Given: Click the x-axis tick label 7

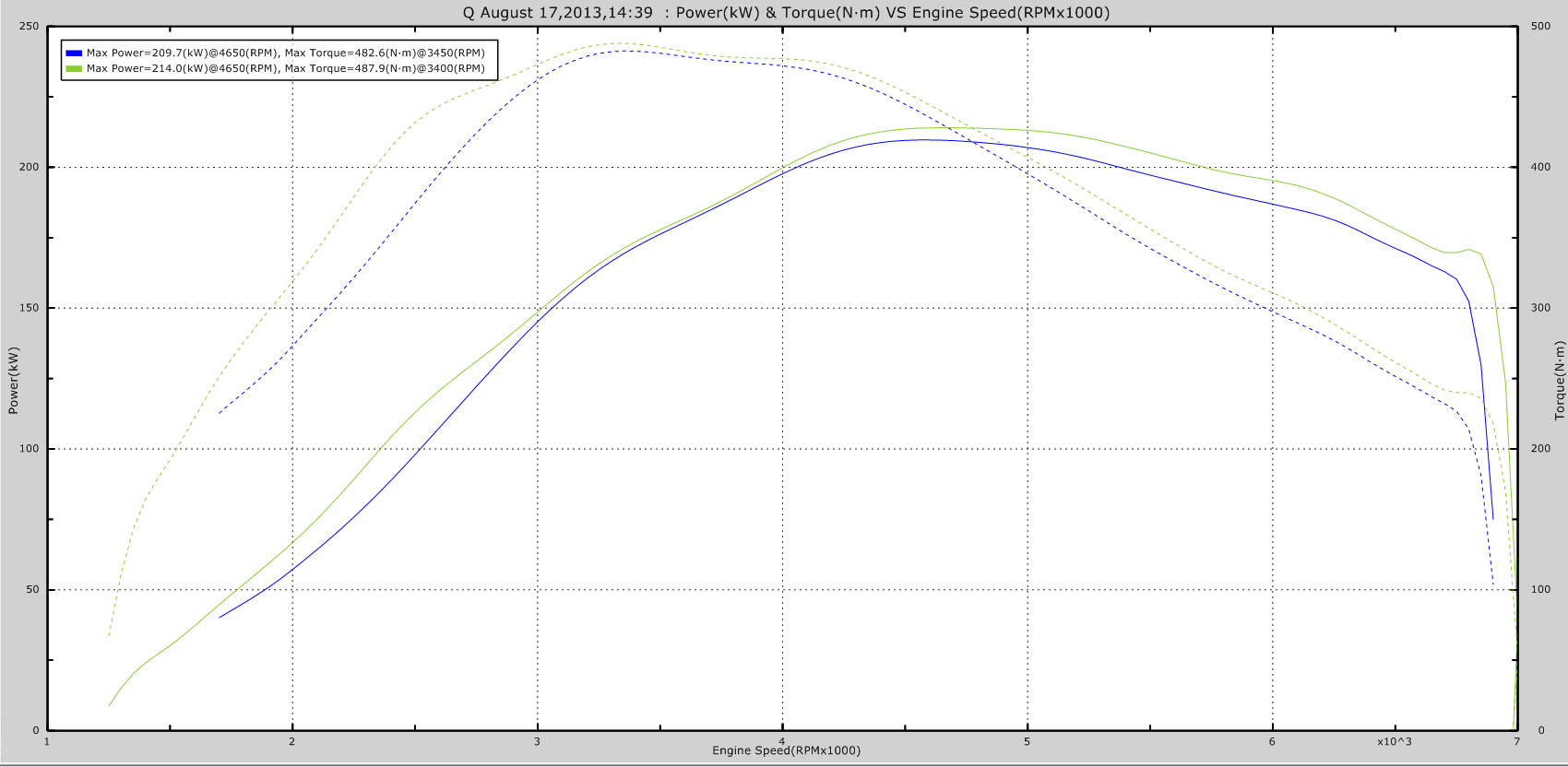Looking at the screenshot, I should (x=1516, y=742).
